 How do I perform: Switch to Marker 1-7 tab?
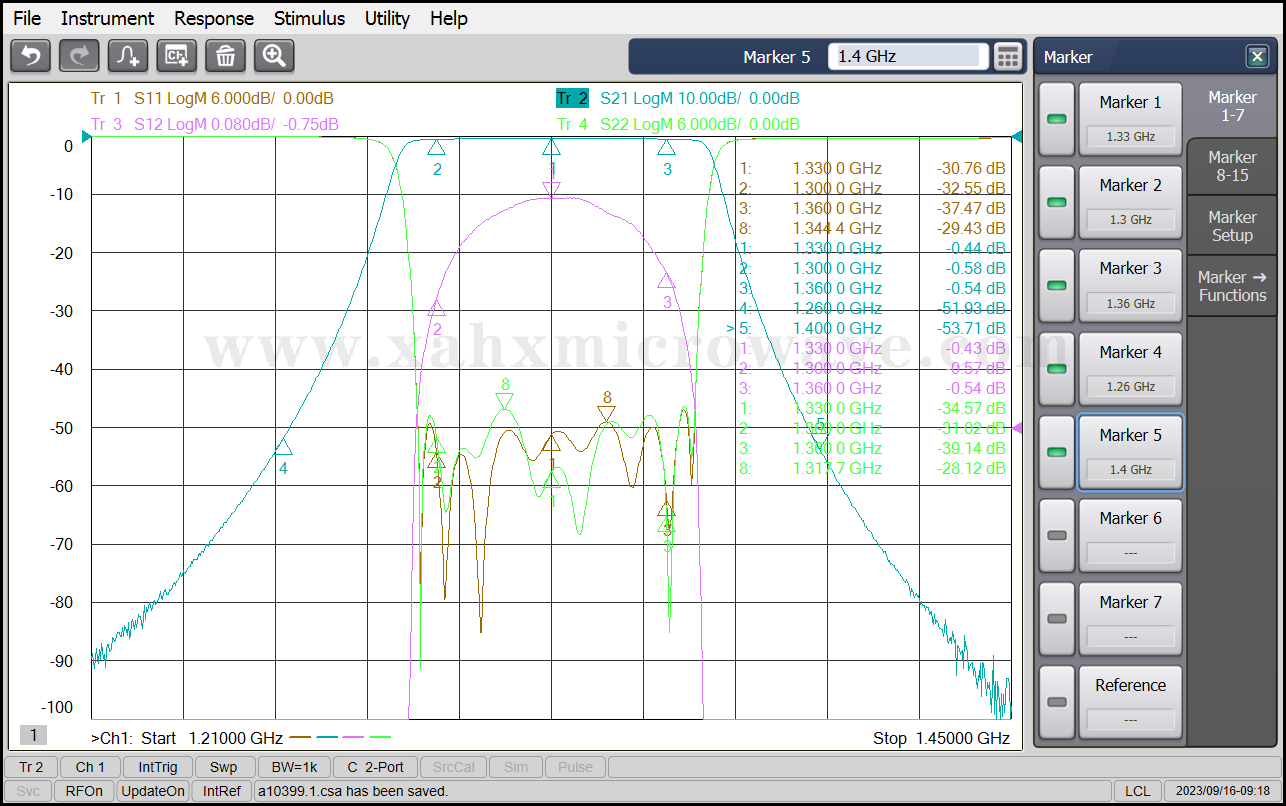[1232, 106]
